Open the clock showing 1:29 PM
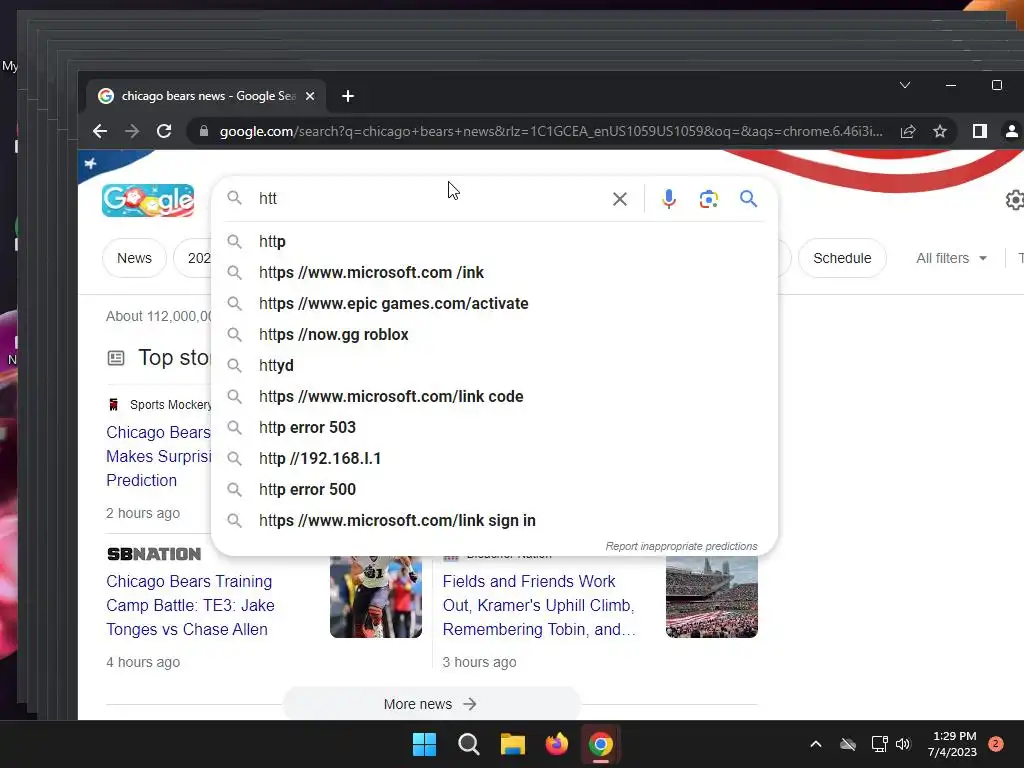The width and height of the screenshot is (1024, 768). click(953, 744)
